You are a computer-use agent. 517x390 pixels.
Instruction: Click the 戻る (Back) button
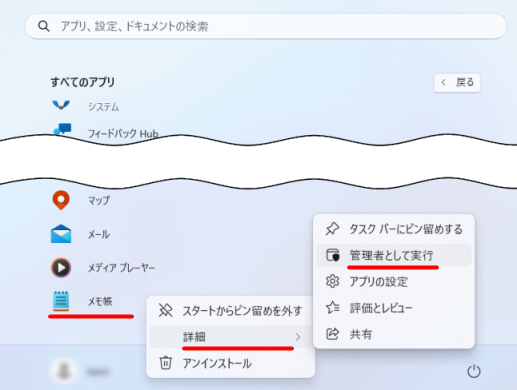[457, 82]
